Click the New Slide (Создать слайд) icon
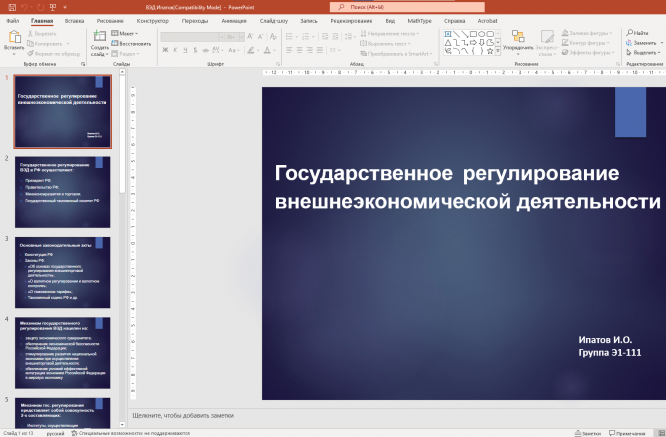This screenshot has width=666, height=437. pos(99,36)
